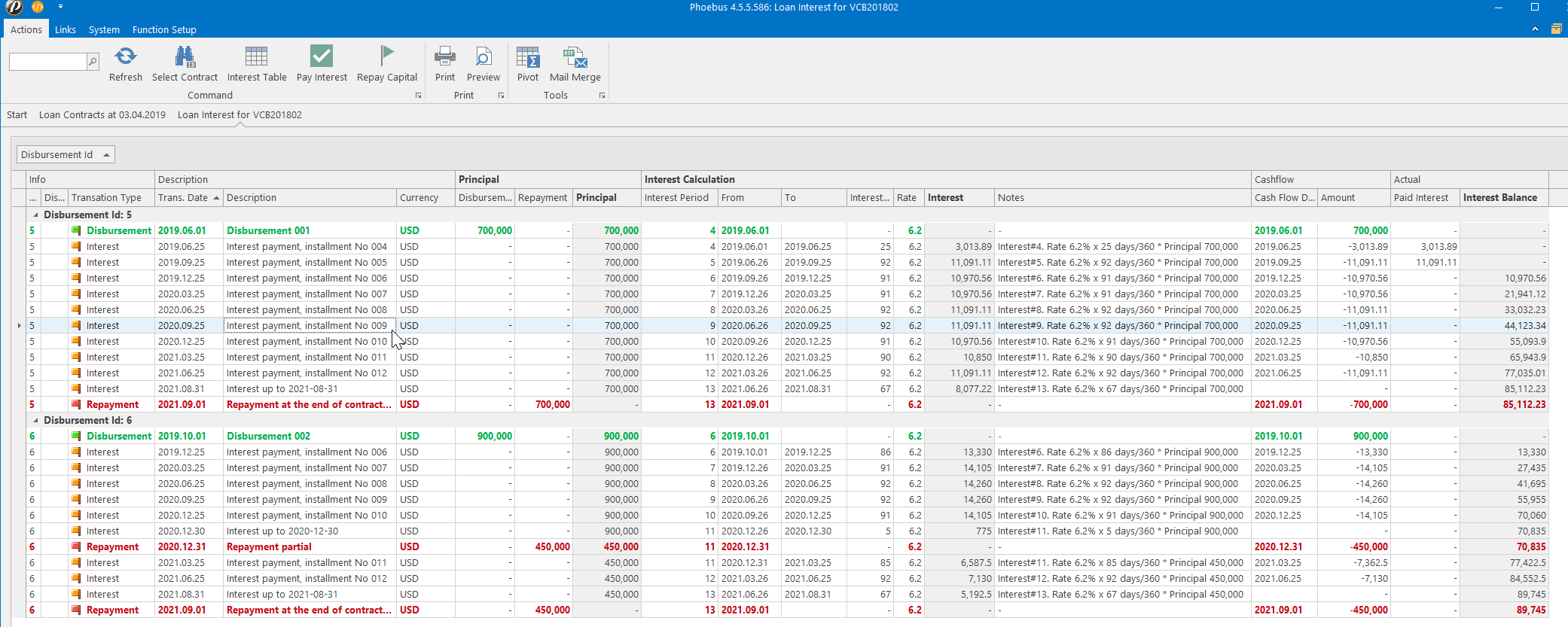Image resolution: width=1568 pixels, height=627 pixels.
Task: Launch Mail Merge tool
Action: pos(575,57)
